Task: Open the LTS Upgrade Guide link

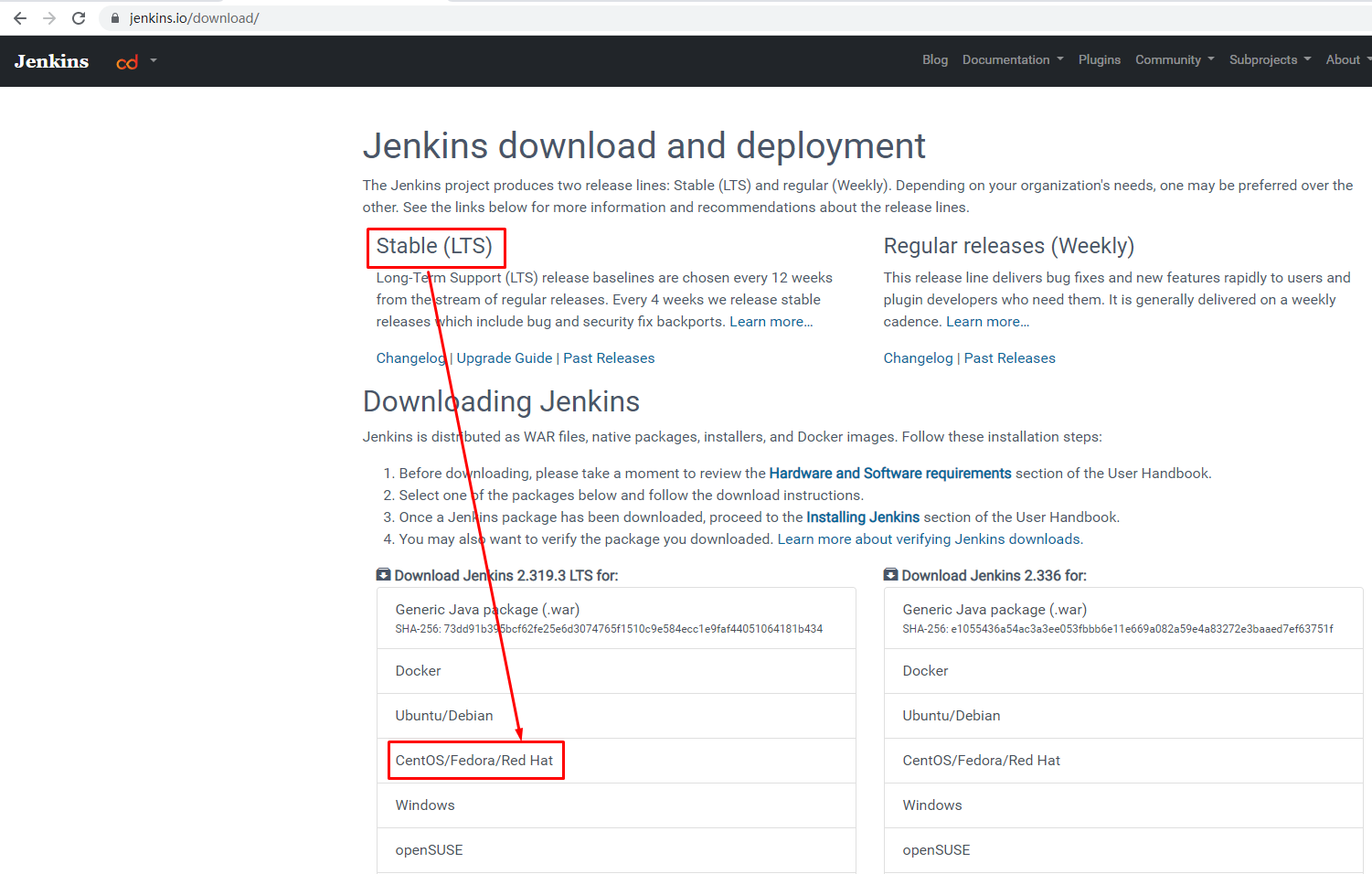Action: (505, 358)
